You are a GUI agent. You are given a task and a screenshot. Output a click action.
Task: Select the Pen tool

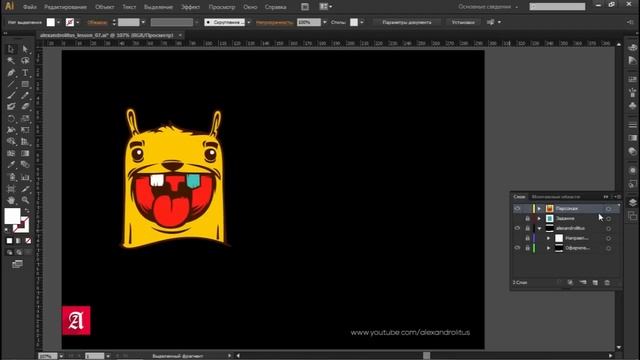click(11, 73)
